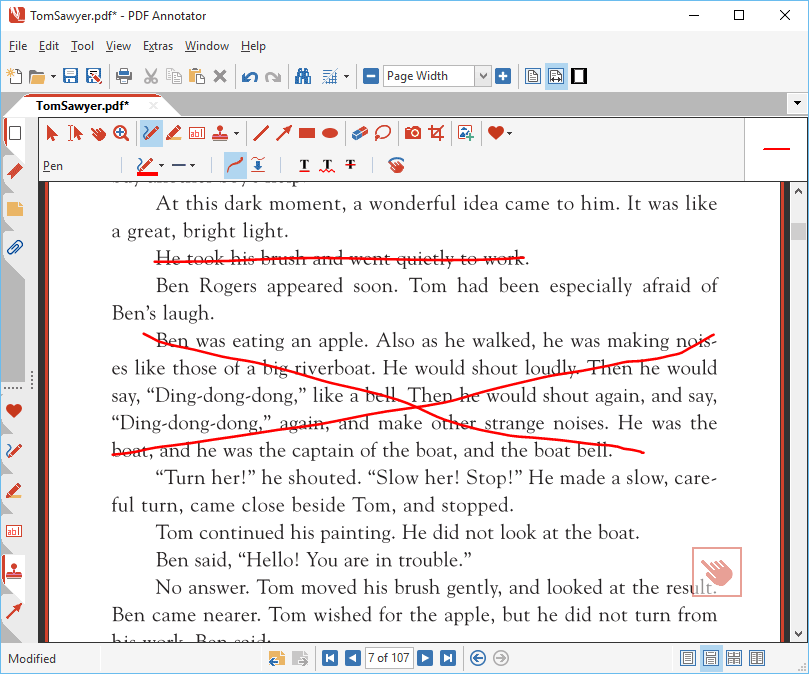Go to the last page

pyautogui.click(x=448, y=658)
